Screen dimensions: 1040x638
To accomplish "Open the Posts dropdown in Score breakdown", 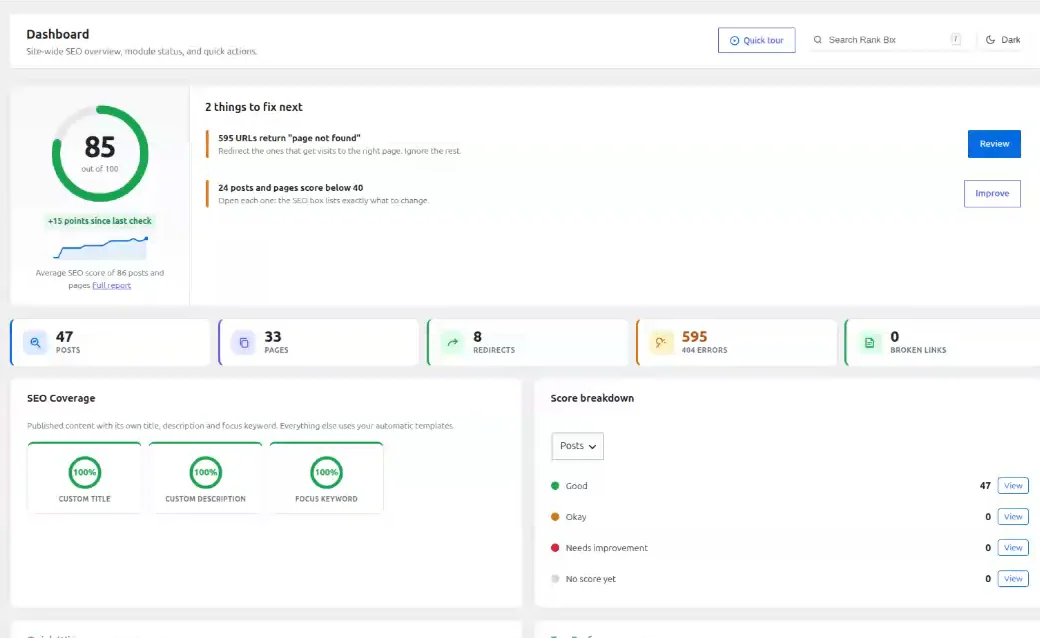I will 577,446.
